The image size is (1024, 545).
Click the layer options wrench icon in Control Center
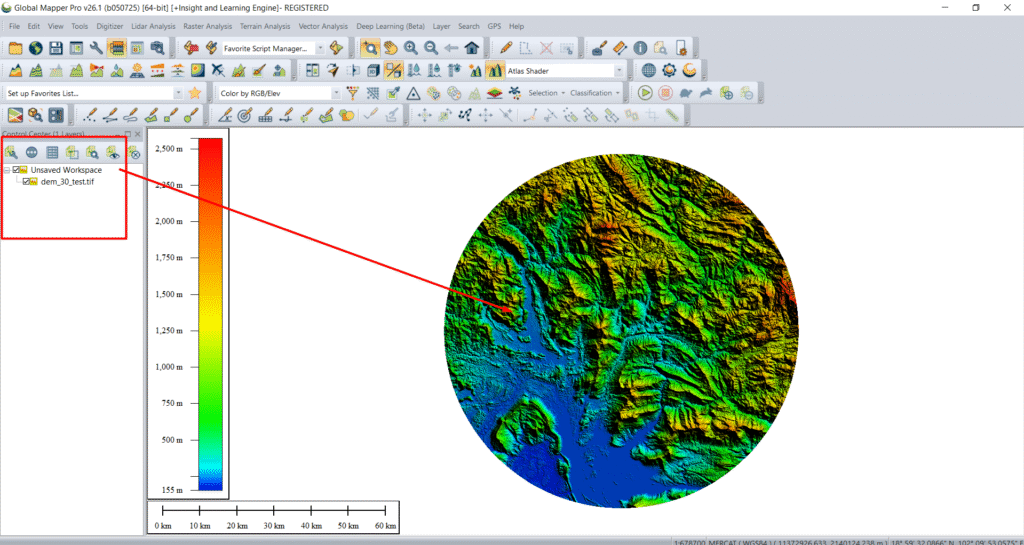pos(11,153)
